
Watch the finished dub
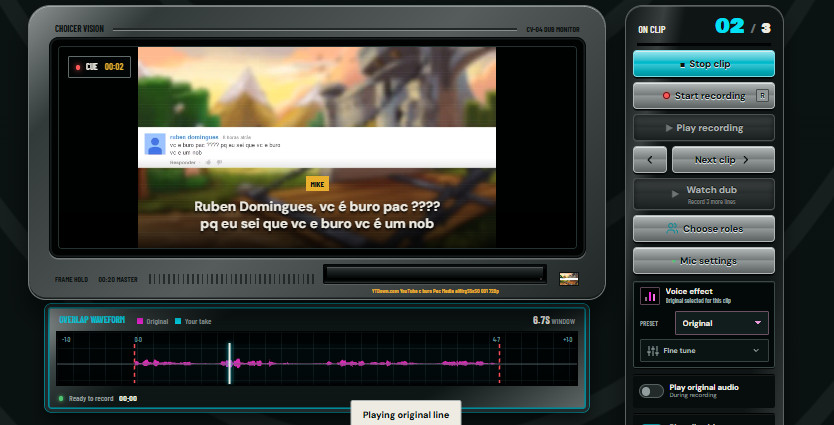click(x=703, y=194)
